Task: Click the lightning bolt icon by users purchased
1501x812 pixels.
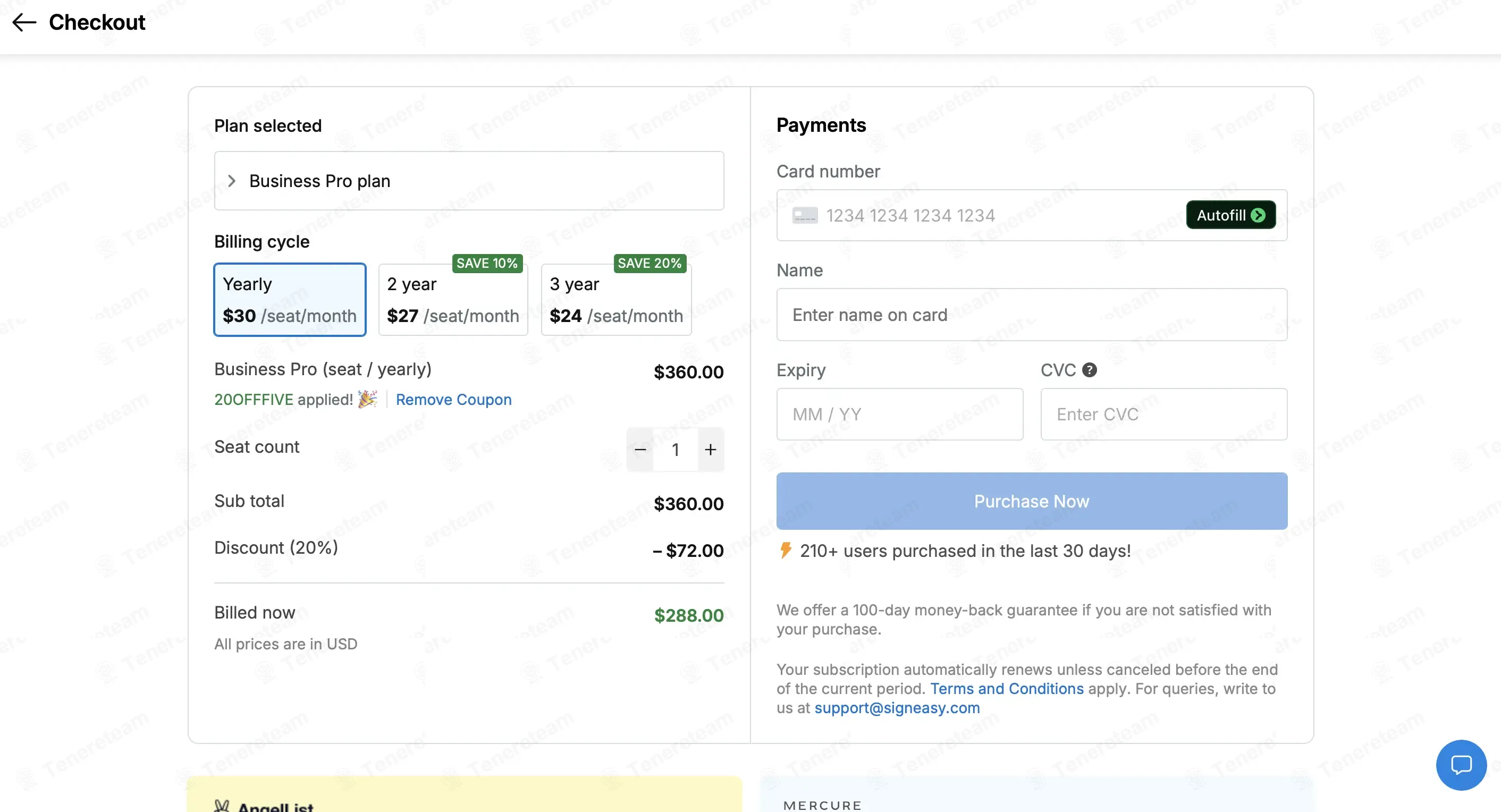Action: pos(786,550)
